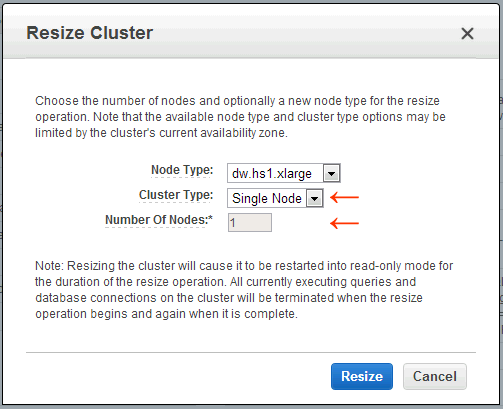Click the required asterisk after Number Of Nodes
Screen dimensions: 503x409
[210, 218]
